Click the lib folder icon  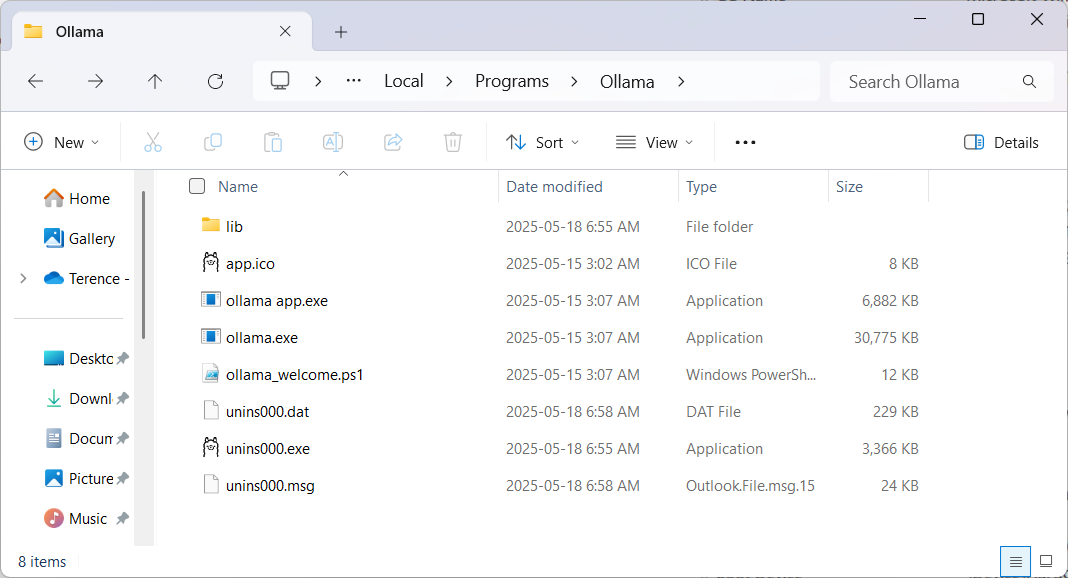pos(211,225)
